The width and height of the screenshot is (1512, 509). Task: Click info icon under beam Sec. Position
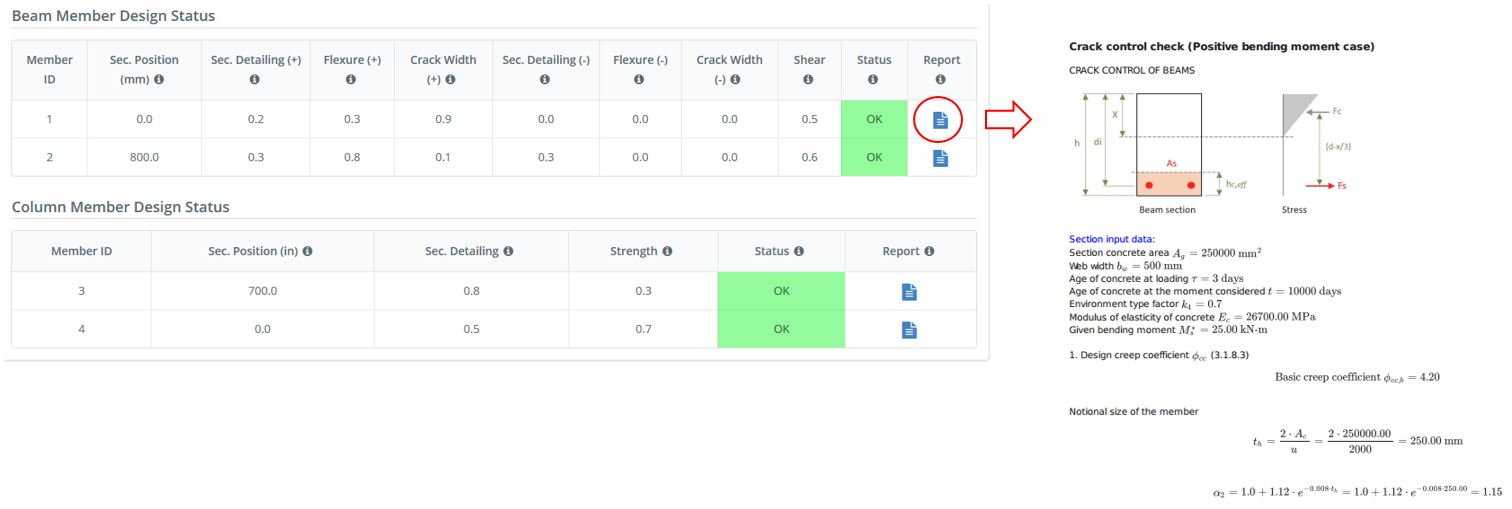[x=159, y=79]
